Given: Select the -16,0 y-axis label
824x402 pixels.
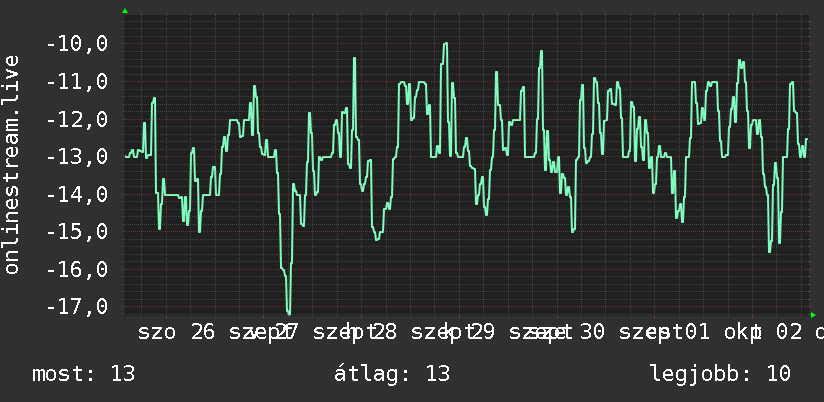Looking at the screenshot, I should 77,270.
